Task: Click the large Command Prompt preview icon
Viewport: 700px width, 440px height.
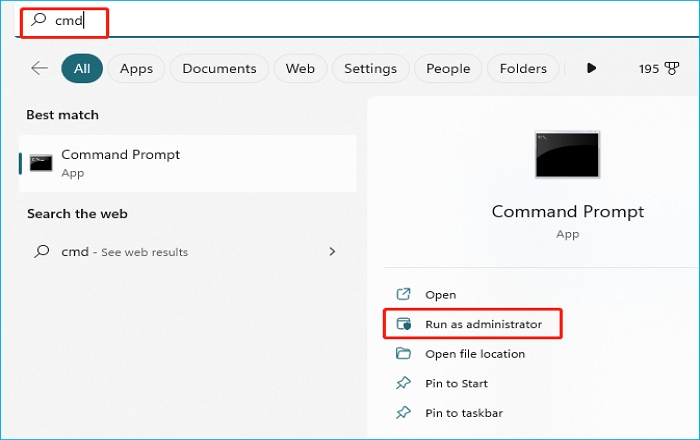Action: pyautogui.click(x=567, y=157)
